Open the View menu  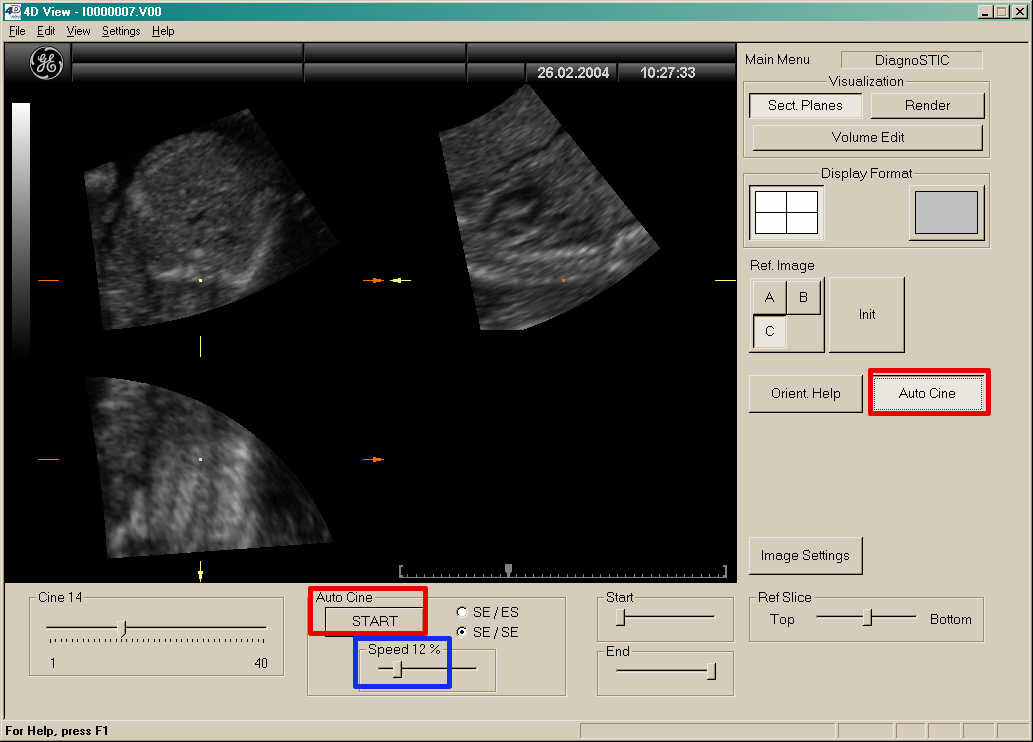click(78, 31)
